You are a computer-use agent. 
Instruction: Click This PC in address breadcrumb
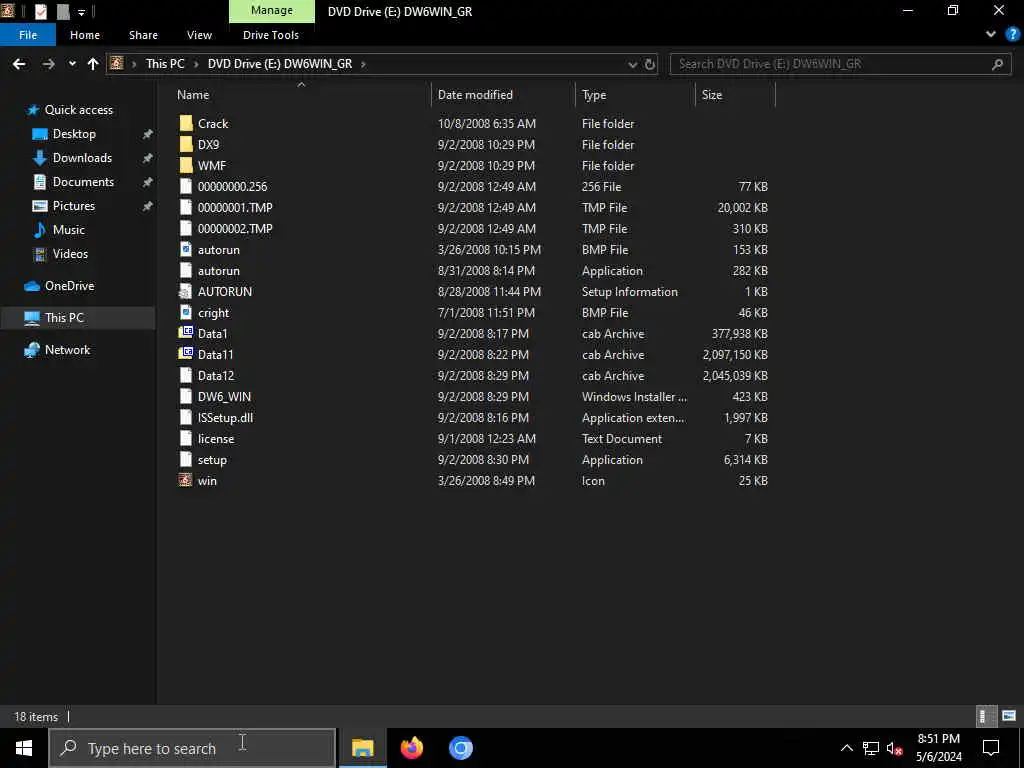tap(165, 64)
